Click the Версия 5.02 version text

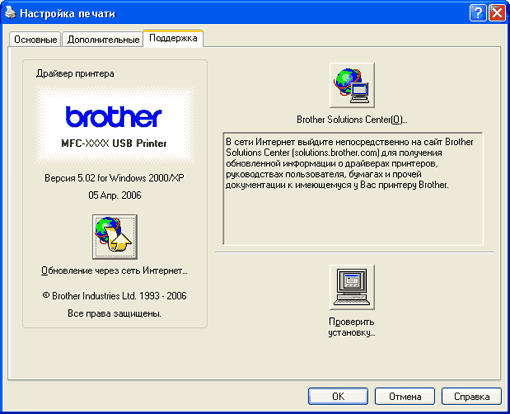pos(114,178)
